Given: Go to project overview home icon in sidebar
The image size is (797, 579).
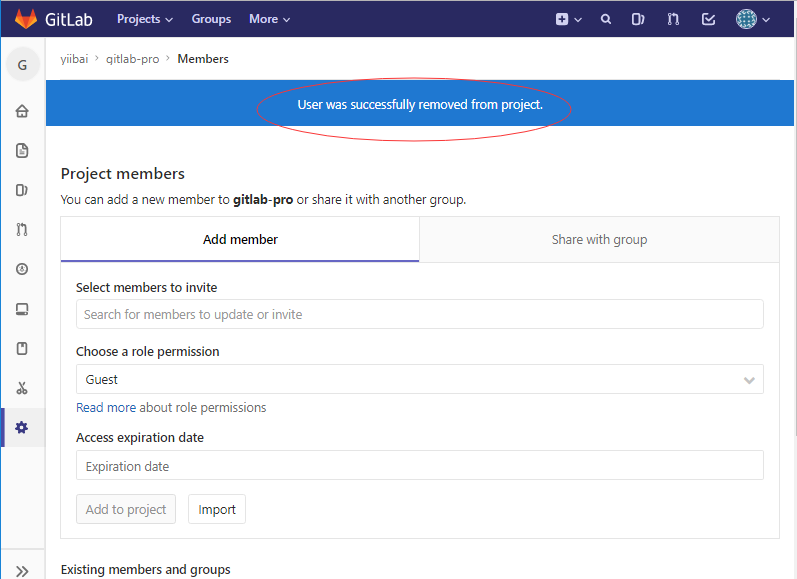Looking at the screenshot, I should coord(22,111).
